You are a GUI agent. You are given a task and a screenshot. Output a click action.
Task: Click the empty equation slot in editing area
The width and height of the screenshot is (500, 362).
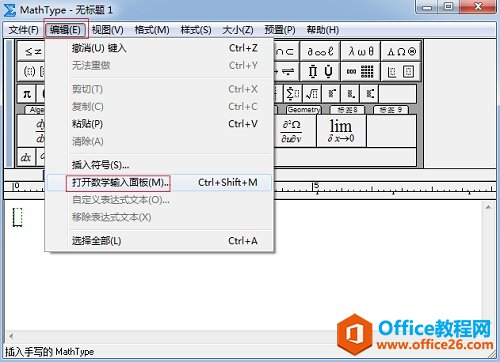pyautogui.click(x=17, y=217)
